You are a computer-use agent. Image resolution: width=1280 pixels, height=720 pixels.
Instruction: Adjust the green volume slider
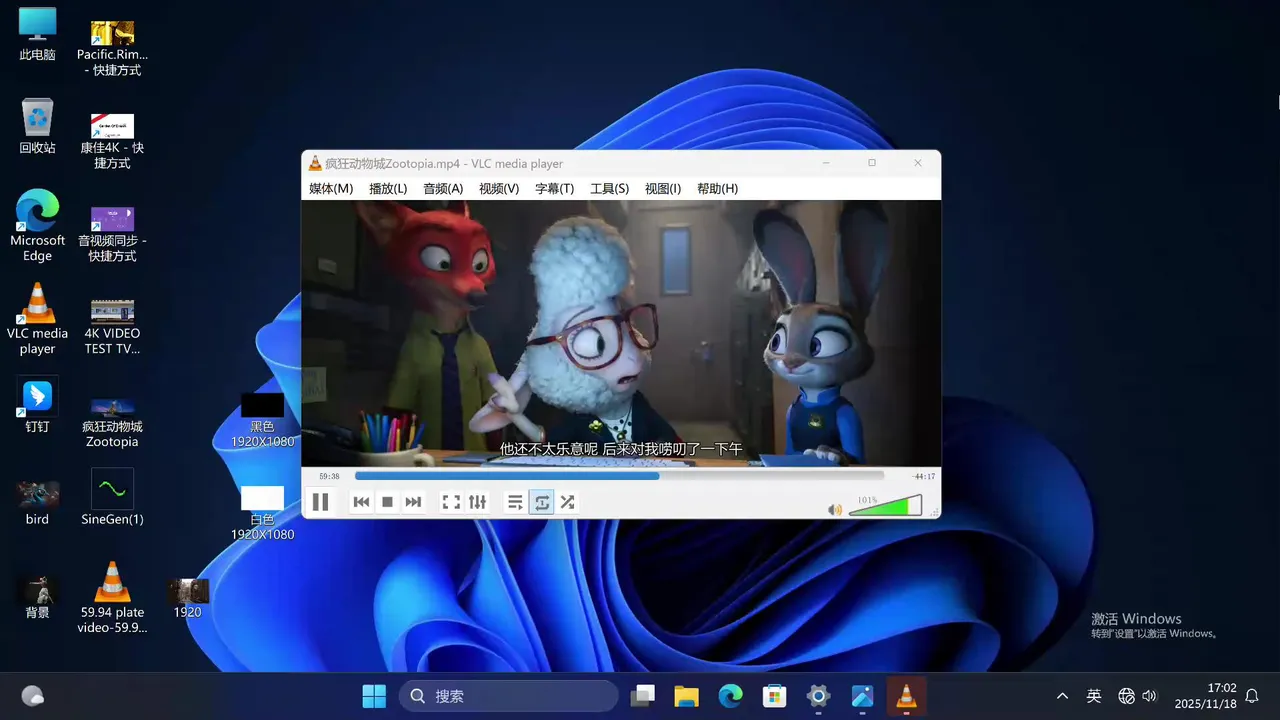coord(885,507)
